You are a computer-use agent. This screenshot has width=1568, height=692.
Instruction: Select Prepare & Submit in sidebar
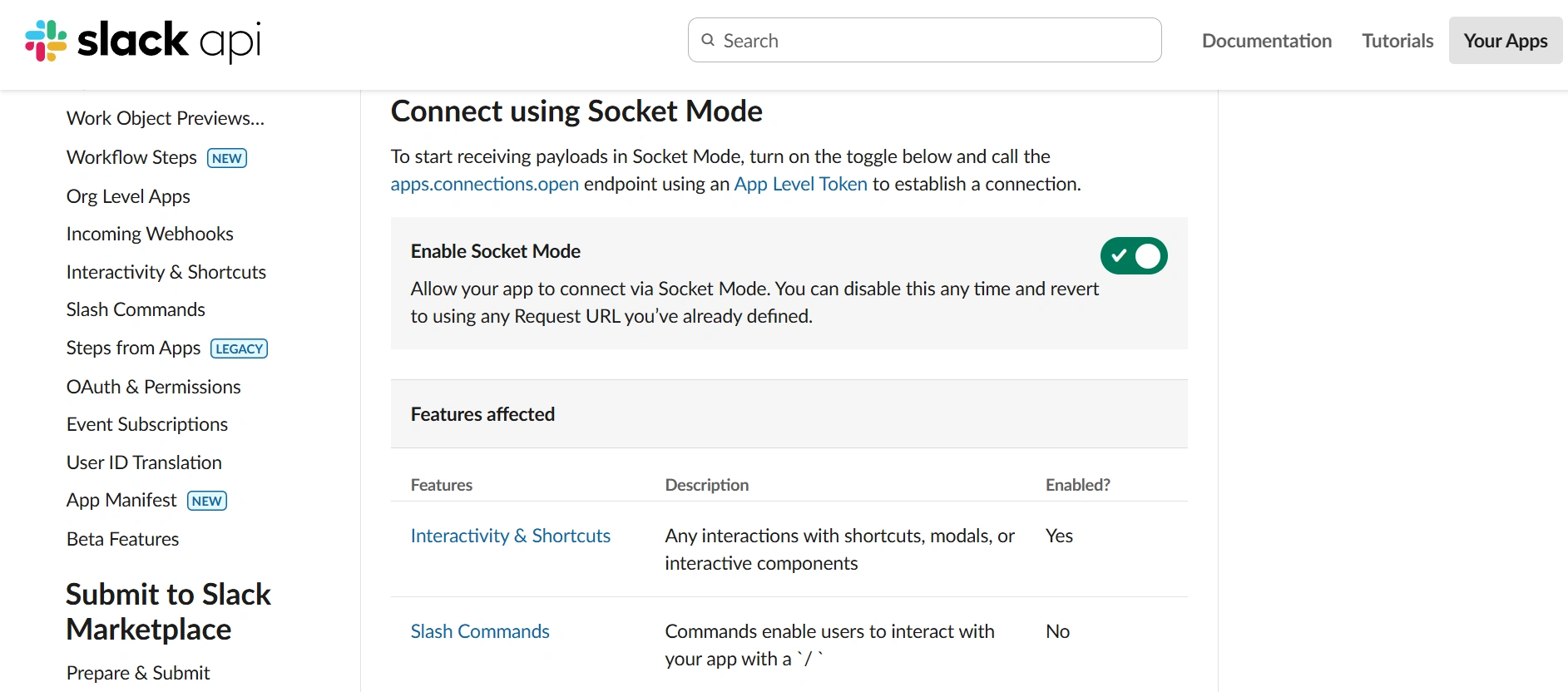[138, 673]
